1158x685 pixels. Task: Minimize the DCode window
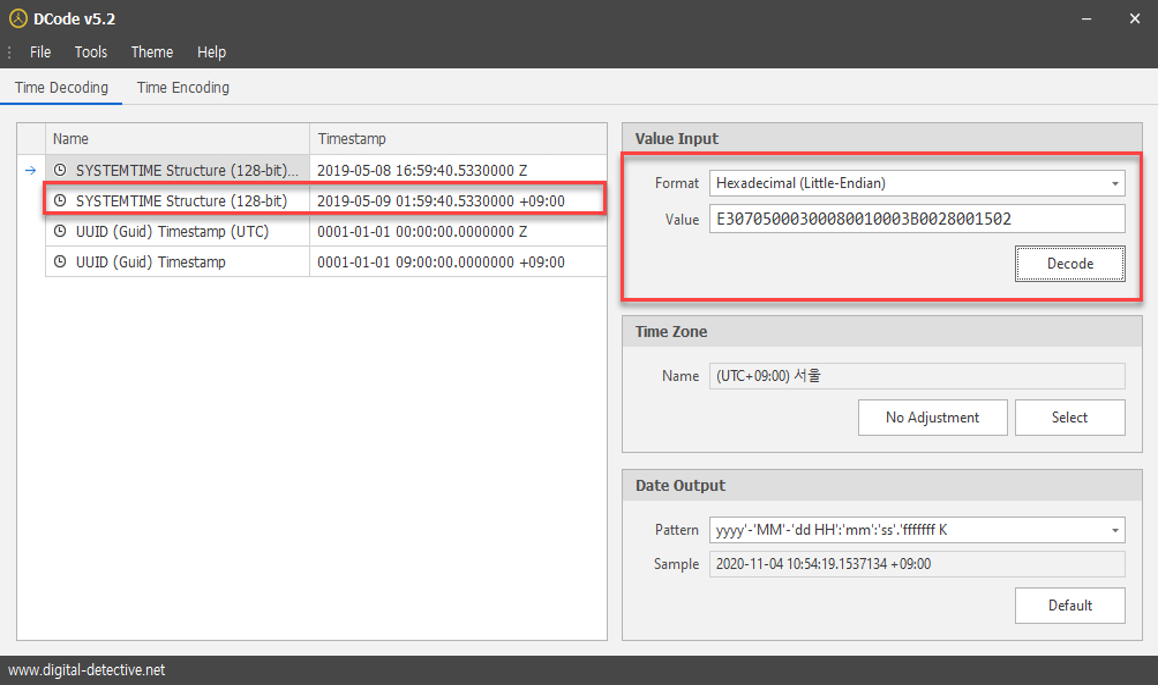tap(1086, 19)
